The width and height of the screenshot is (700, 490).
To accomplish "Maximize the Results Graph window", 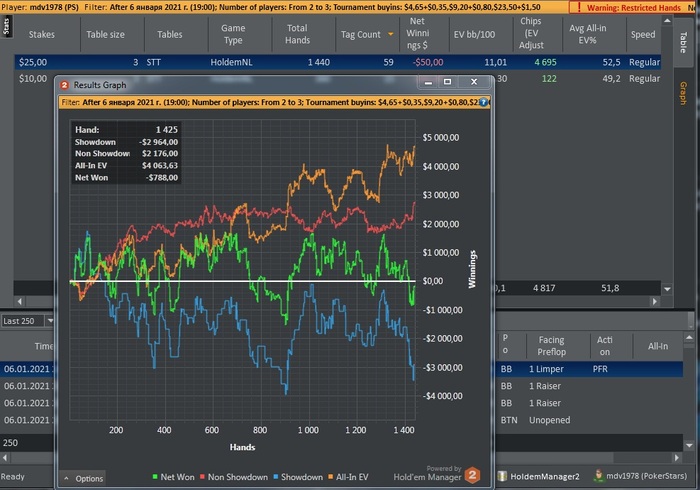I will [x=447, y=82].
